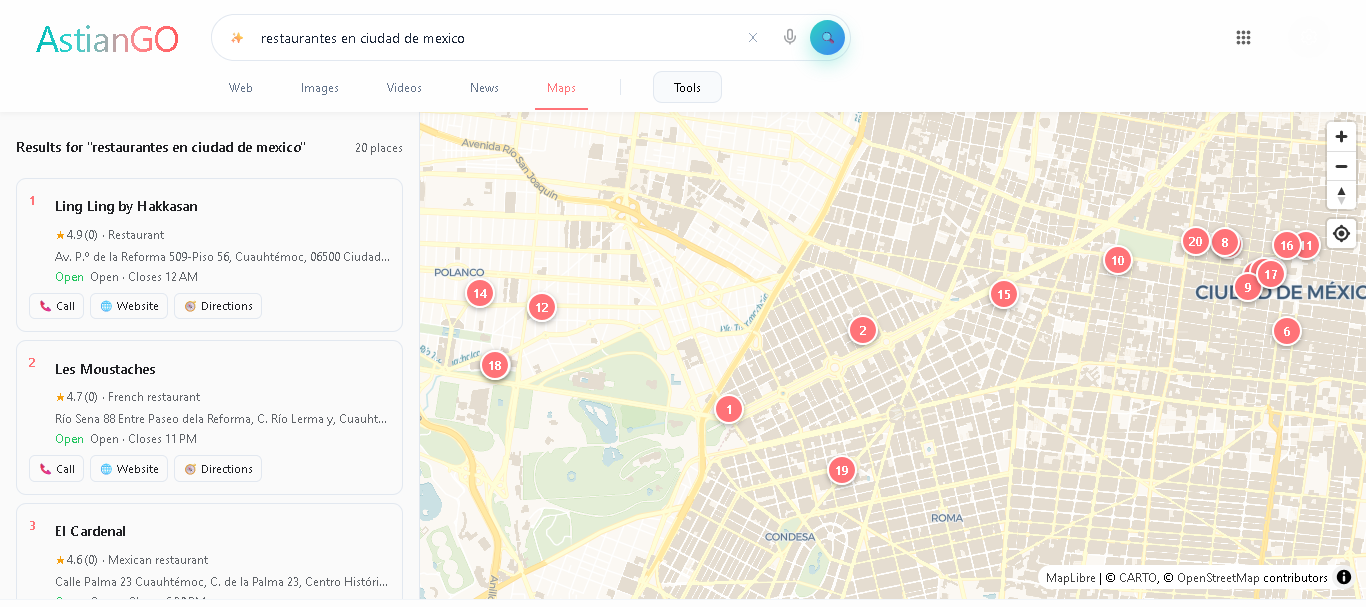Select map marker number 9
This screenshot has width=1366, height=607.
1246,287
